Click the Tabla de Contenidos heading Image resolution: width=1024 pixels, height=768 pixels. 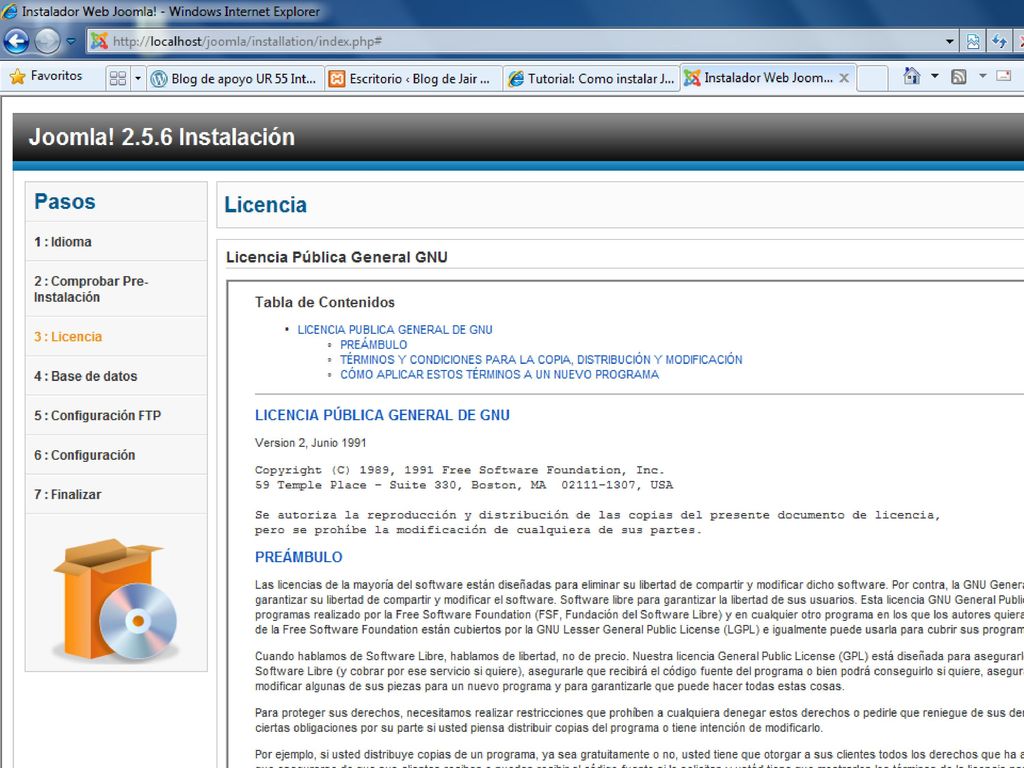[325, 302]
